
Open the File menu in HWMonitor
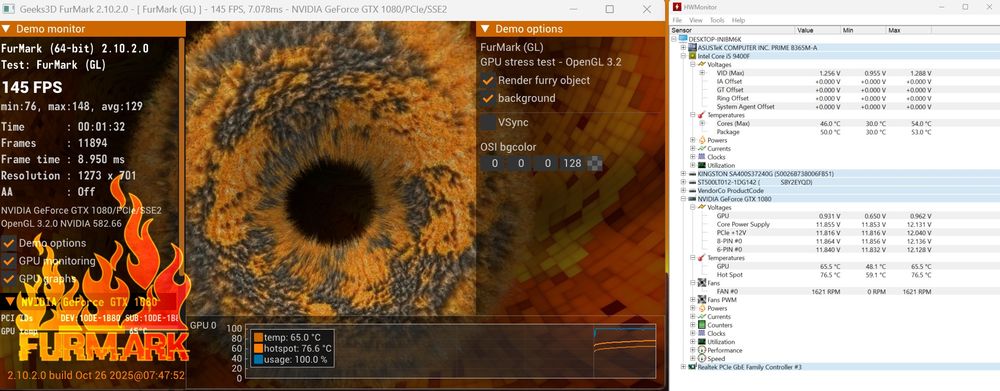[x=677, y=20]
